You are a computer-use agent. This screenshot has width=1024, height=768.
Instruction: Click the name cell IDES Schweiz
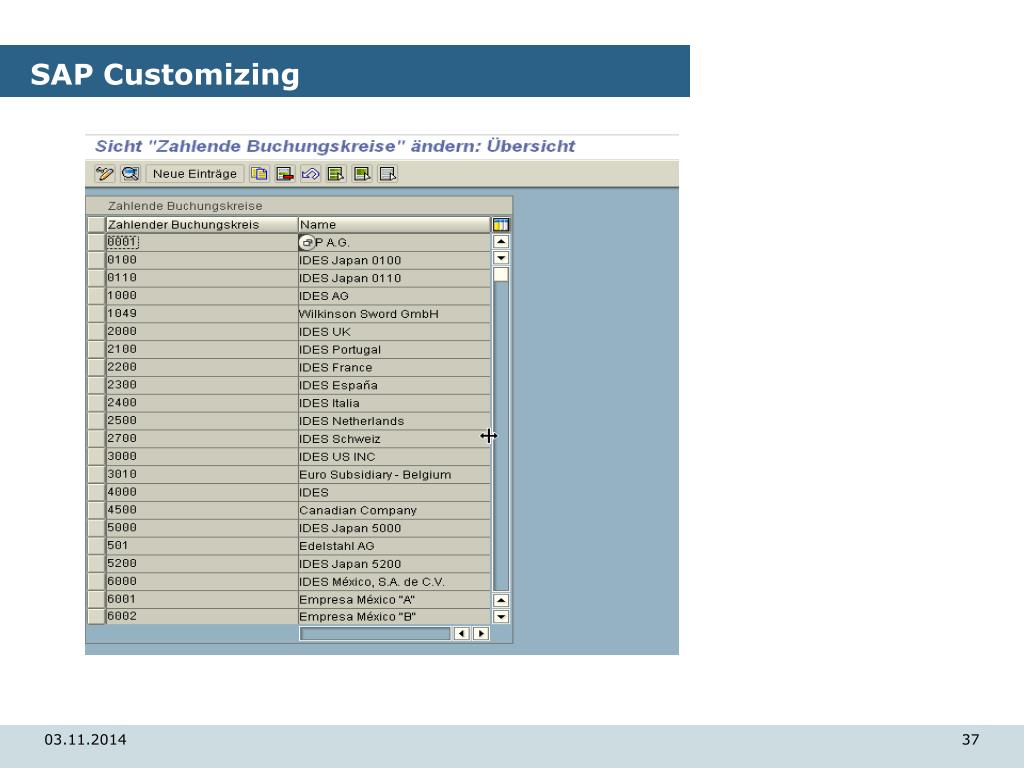394,439
